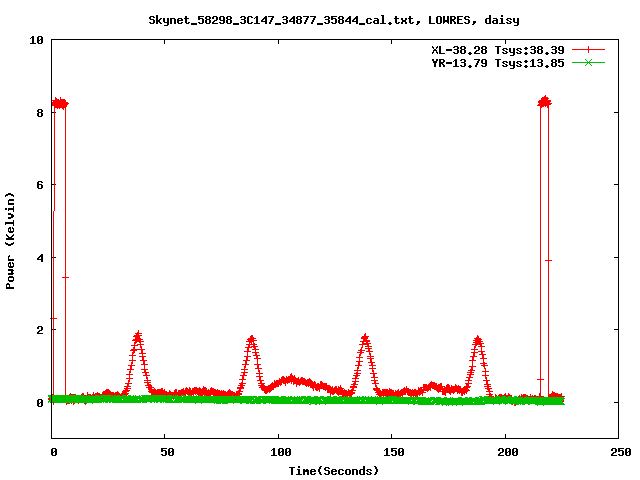Click the red peak near 188 seconds
640x480 pixels.
pyautogui.click(x=478, y=341)
